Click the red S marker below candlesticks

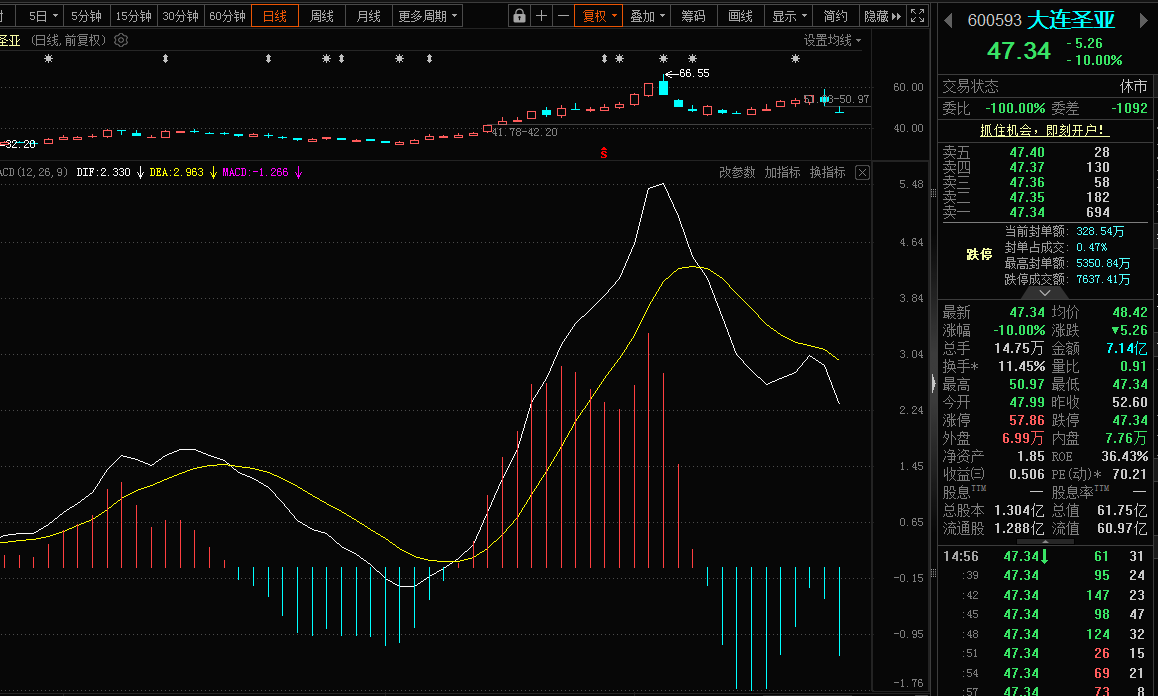tap(604, 152)
